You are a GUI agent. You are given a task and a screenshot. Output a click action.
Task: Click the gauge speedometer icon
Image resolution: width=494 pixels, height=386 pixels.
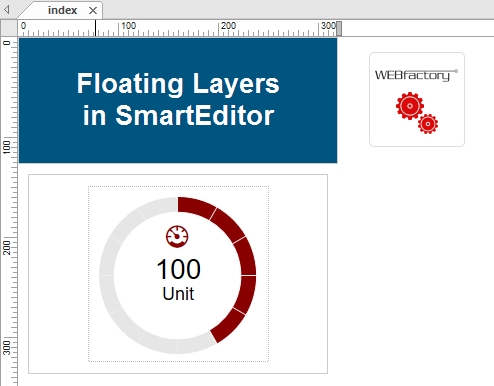point(177,237)
